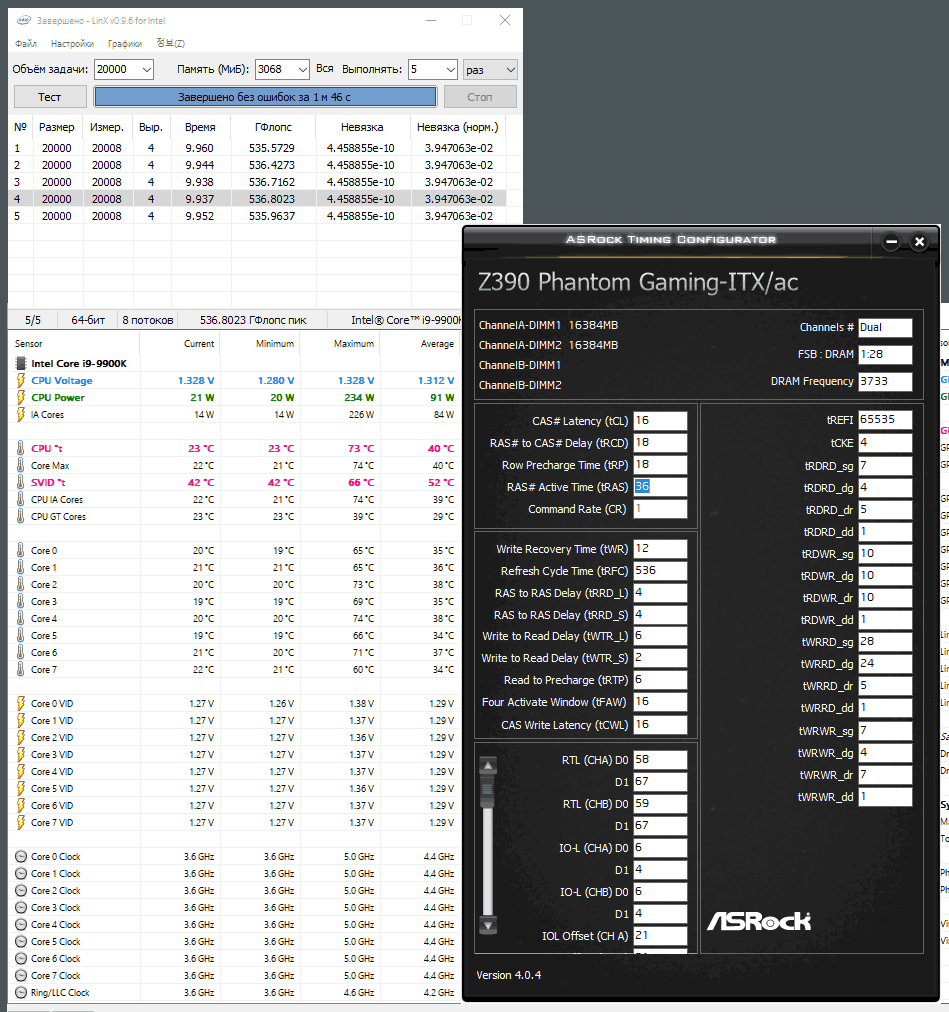949x1012 pixels.
Task: Open the Файл menu
Action: coord(26,43)
